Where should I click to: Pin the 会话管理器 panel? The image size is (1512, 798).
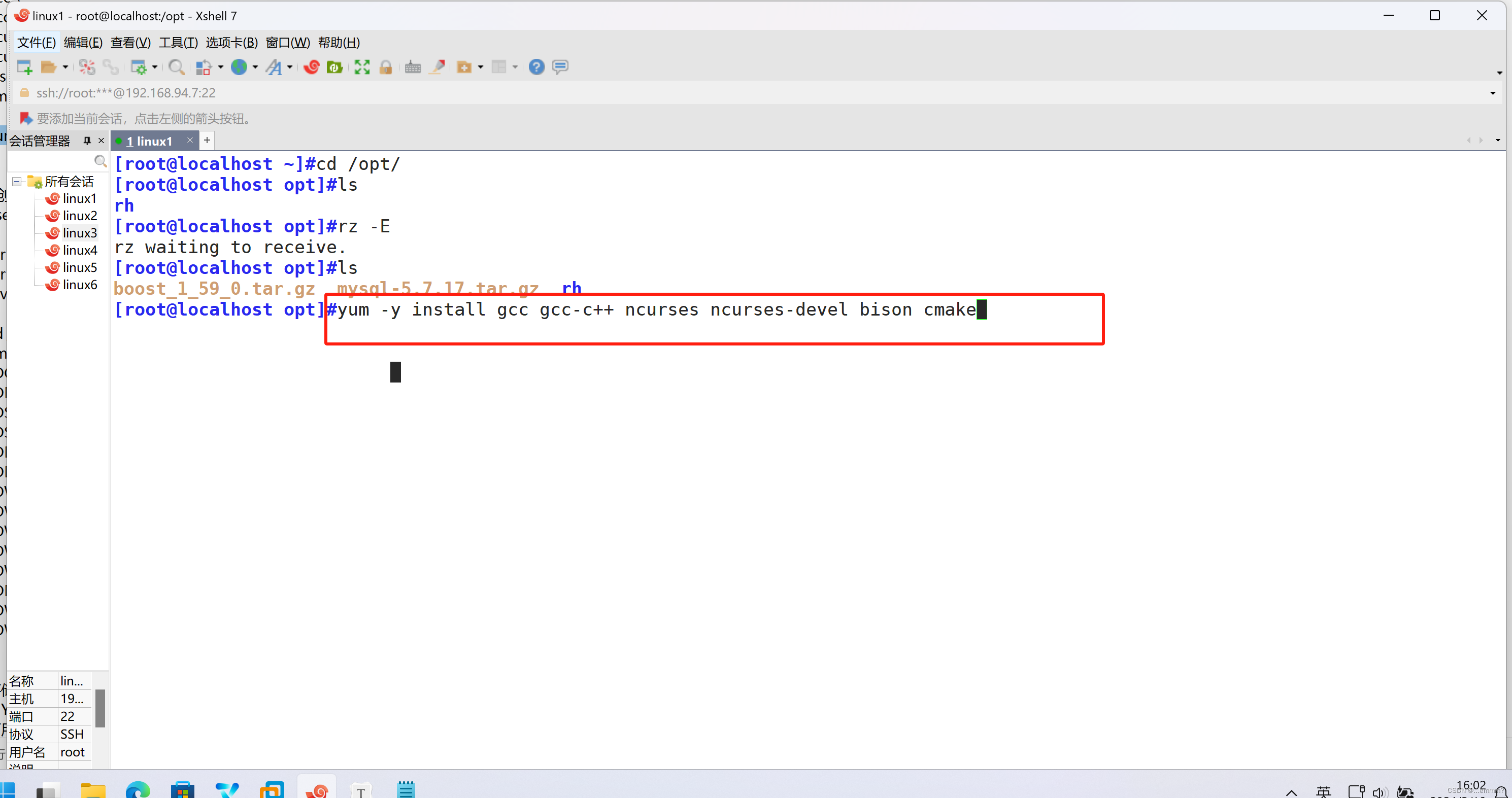[x=87, y=140]
